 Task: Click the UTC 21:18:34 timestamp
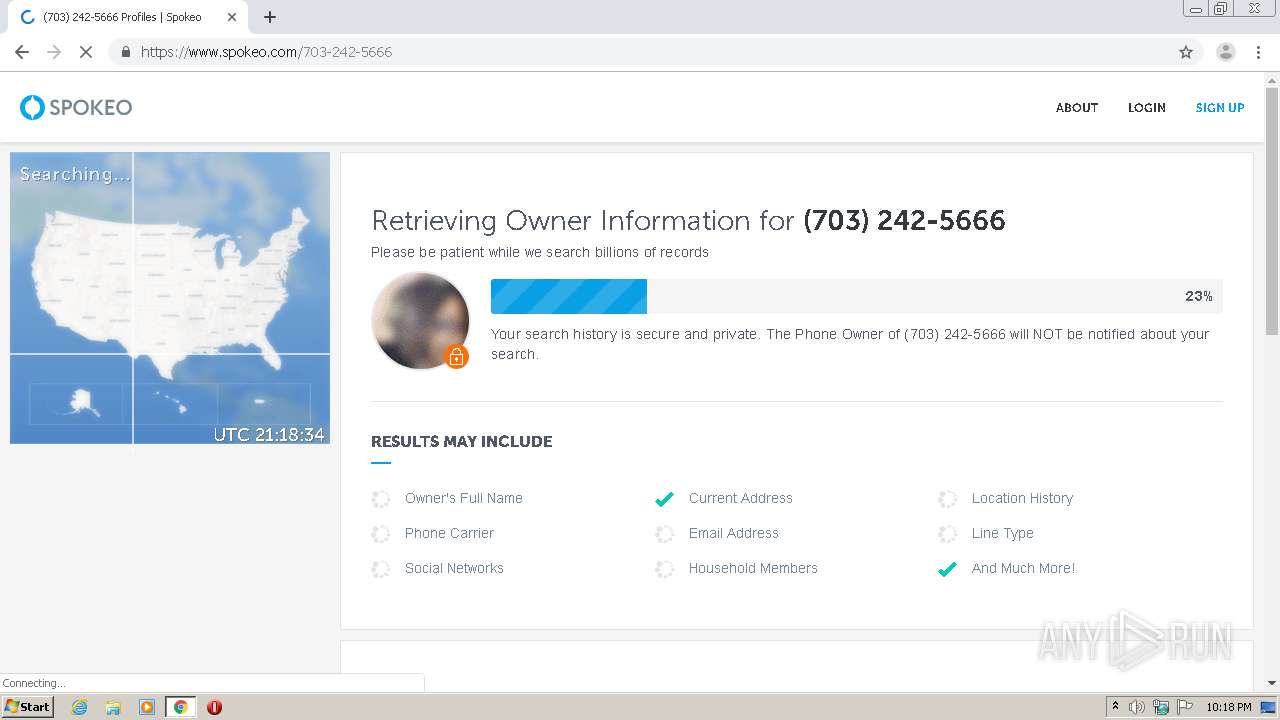pyautogui.click(x=269, y=434)
